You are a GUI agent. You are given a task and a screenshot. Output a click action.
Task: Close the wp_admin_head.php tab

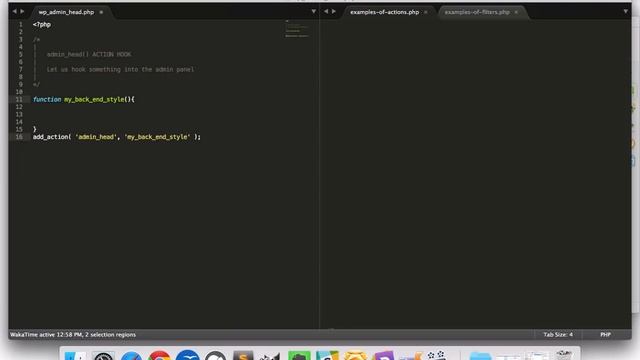pos(101,12)
